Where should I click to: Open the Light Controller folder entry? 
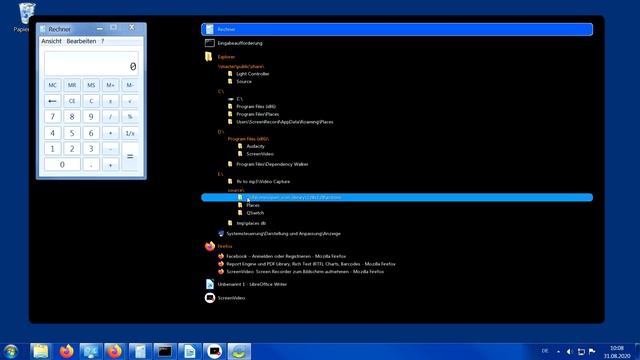click(253, 74)
